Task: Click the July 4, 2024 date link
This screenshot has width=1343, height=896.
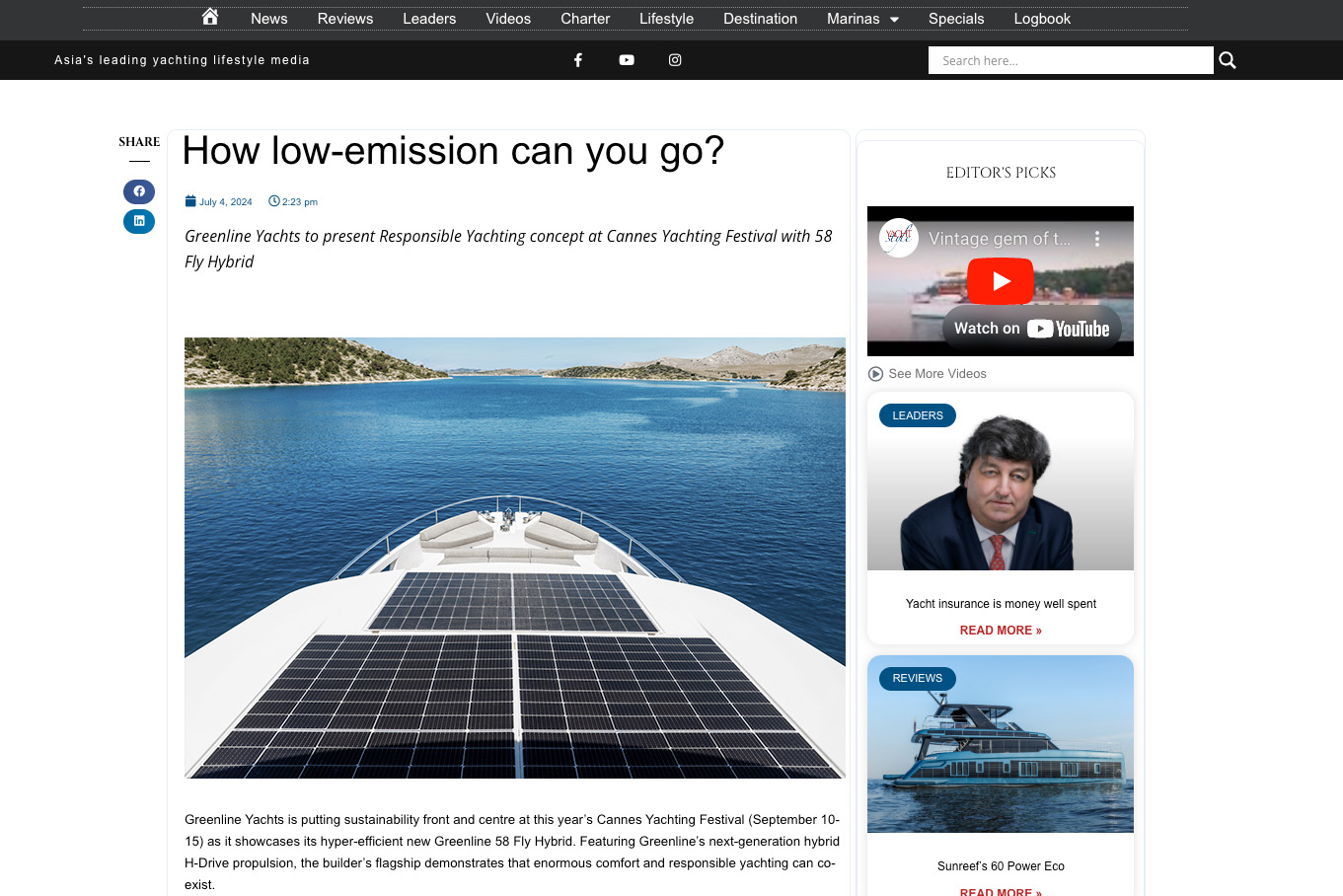Action: (226, 202)
